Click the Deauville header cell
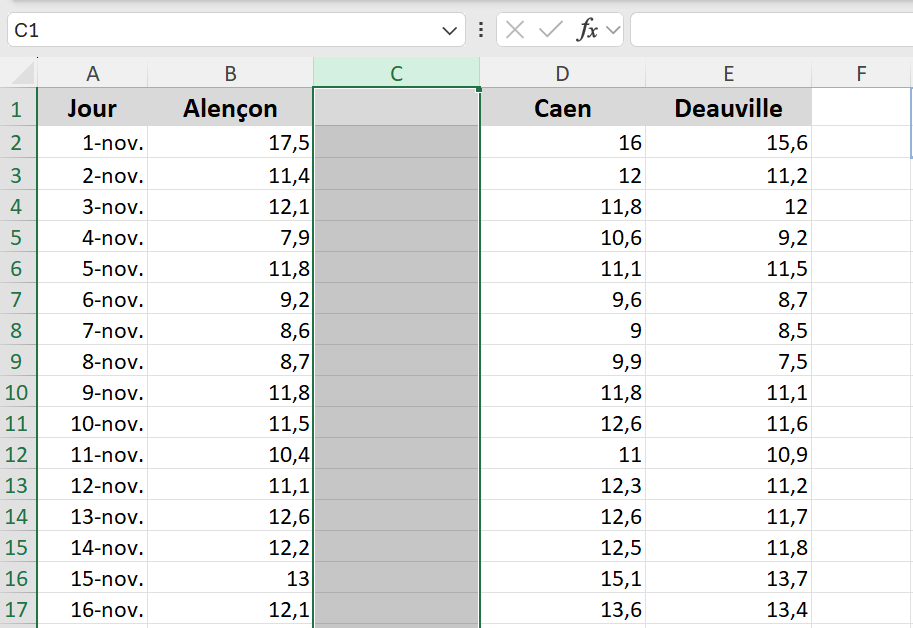Image resolution: width=913 pixels, height=628 pixels. pos(728,108)
